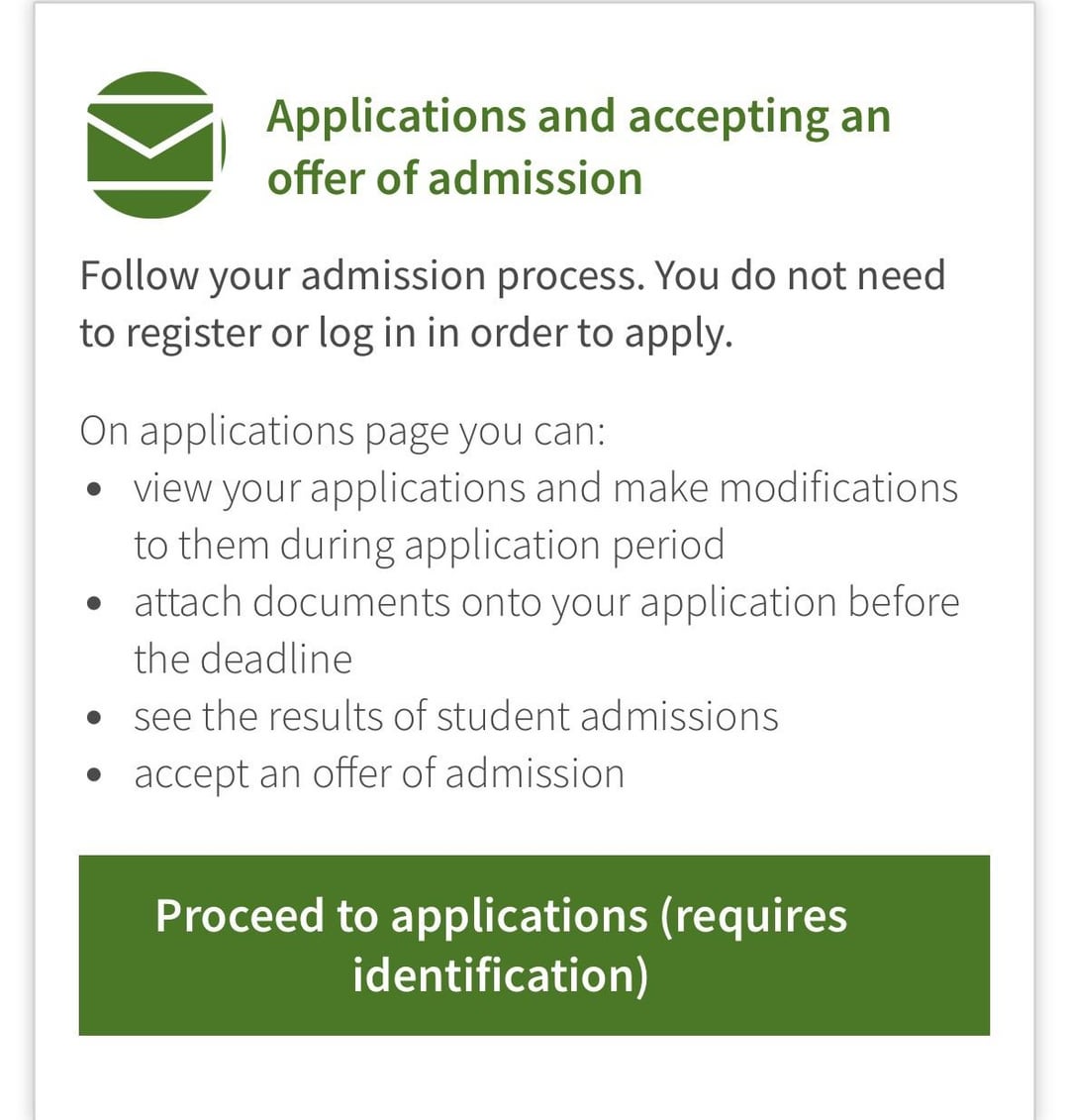
Task: Click bullet dot beside 'view your applications'
Action: 94,490
